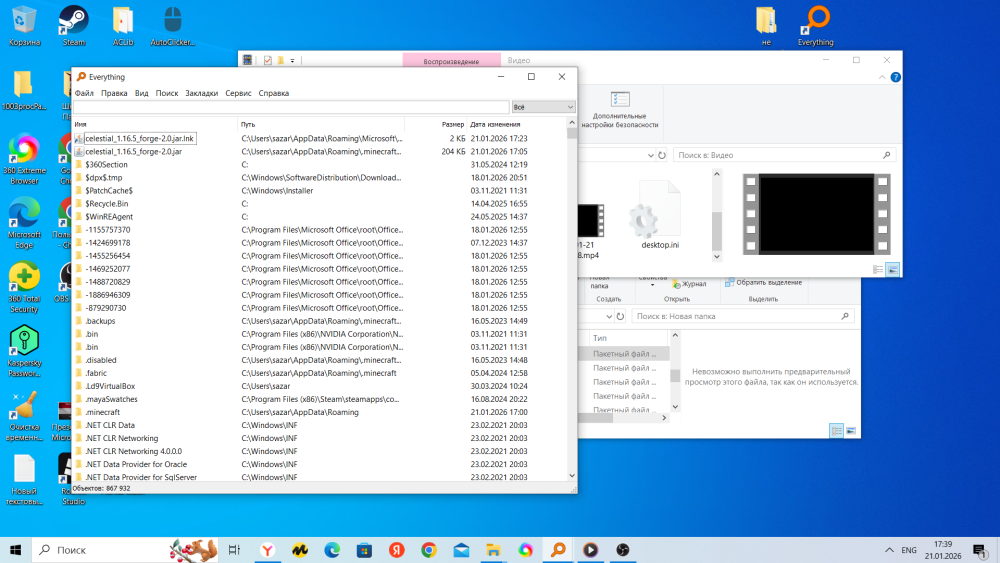Open the red Yandex icon on taskbar

click(x=396, y=550)
